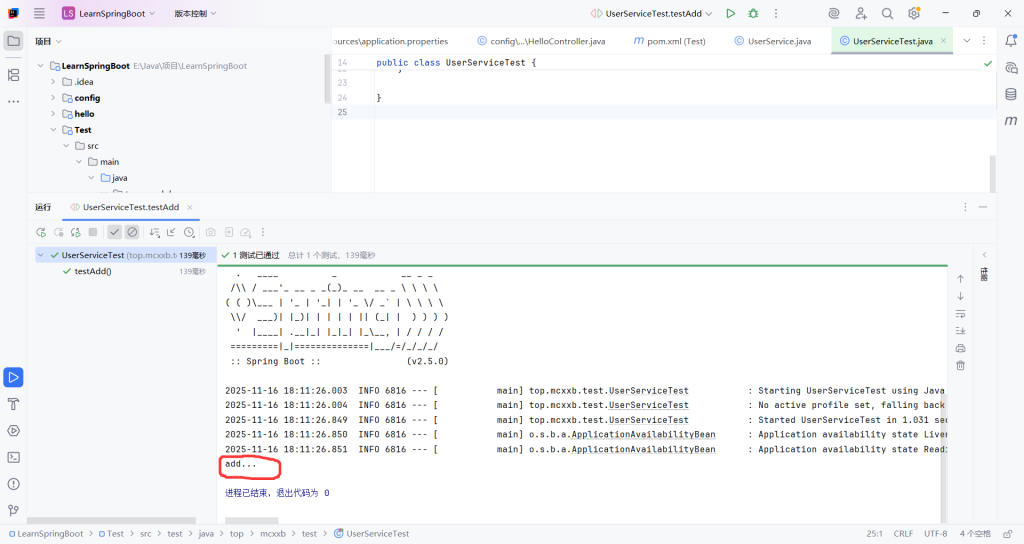Print console output using printer icon
This screenshot has height=544, width=1024.
coord(961,348)
